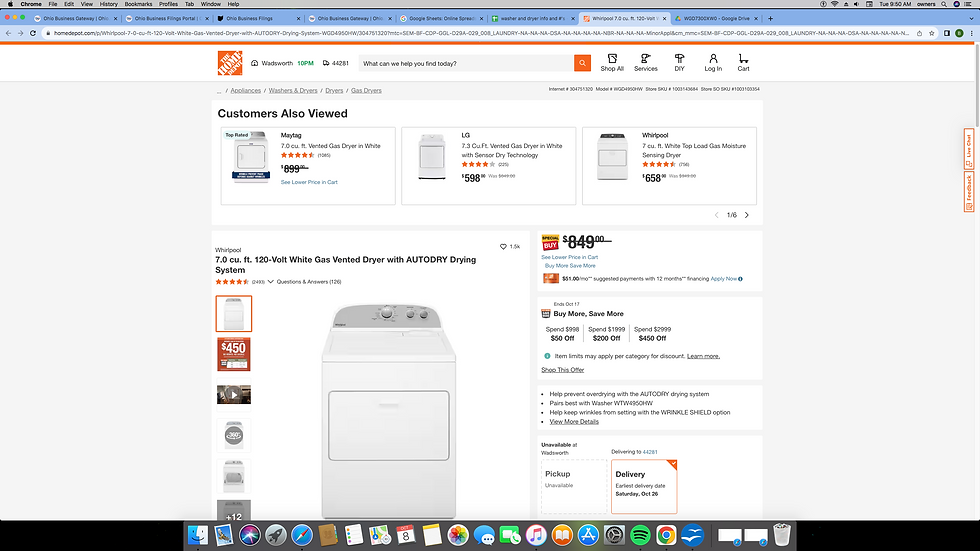Expand the ratings dropdown chevron
Viewport: 980px width, 551px height.
point(270,282)
